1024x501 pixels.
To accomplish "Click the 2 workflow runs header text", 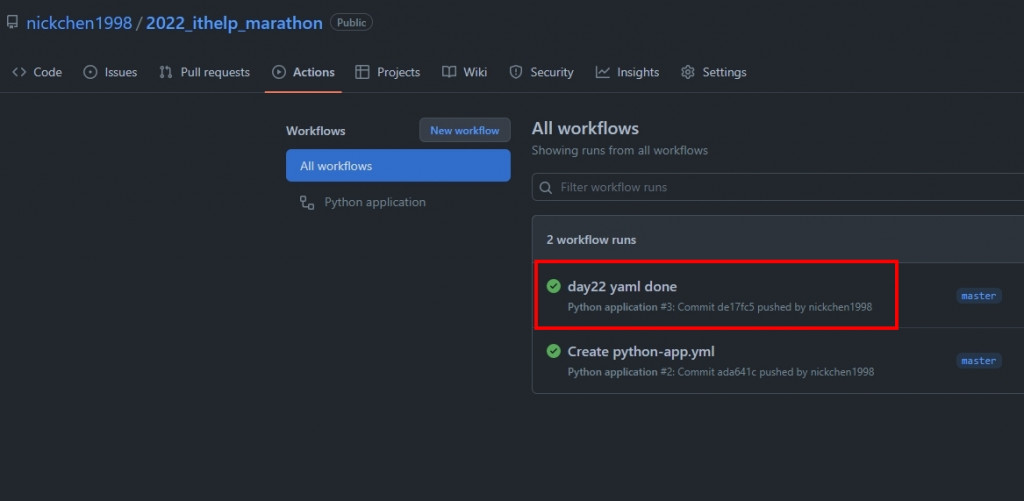I will [591, 240].
